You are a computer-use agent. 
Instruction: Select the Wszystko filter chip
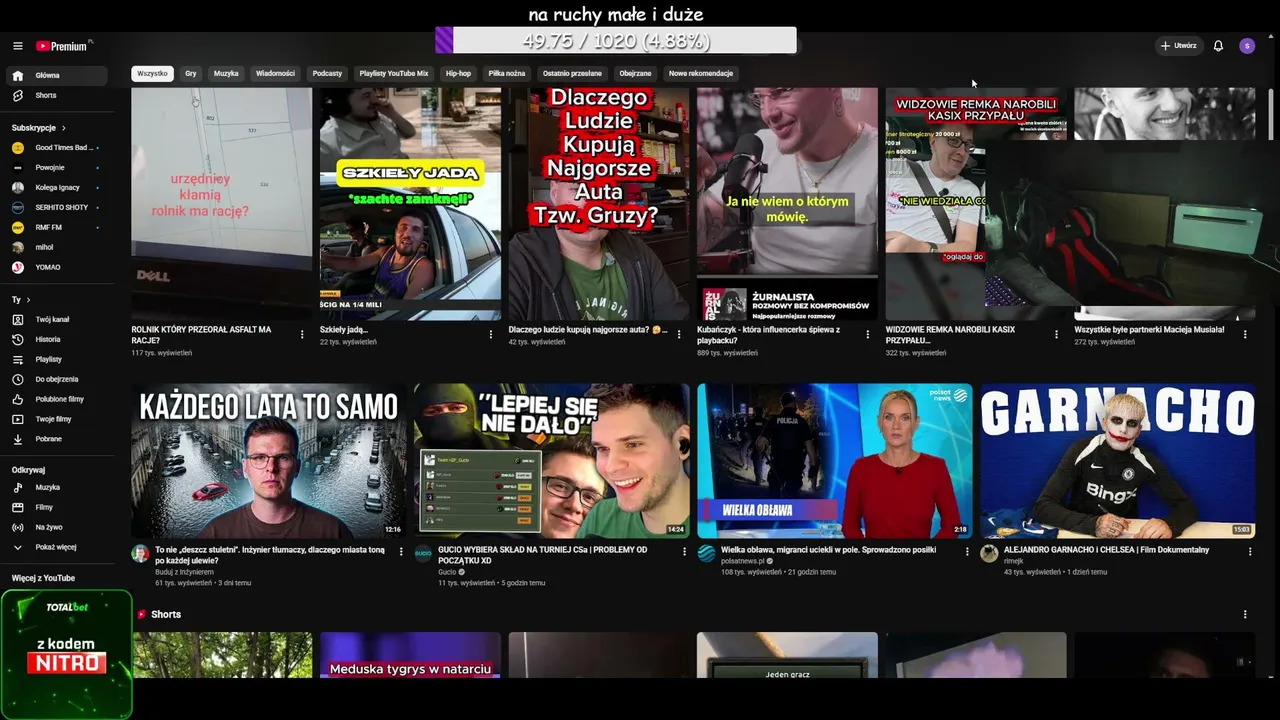pyautogui.click(x=152, y=73)
